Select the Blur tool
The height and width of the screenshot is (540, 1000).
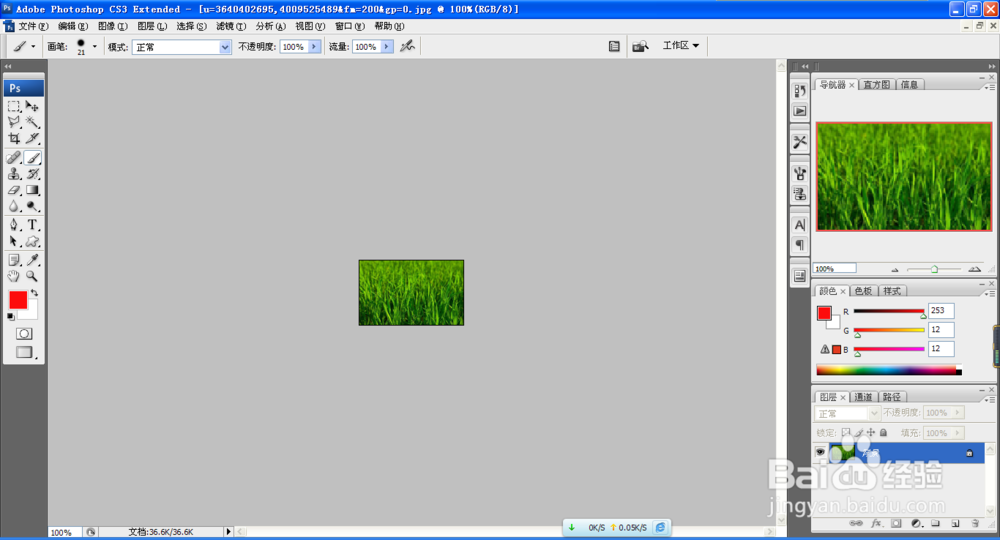pos(14,206)
